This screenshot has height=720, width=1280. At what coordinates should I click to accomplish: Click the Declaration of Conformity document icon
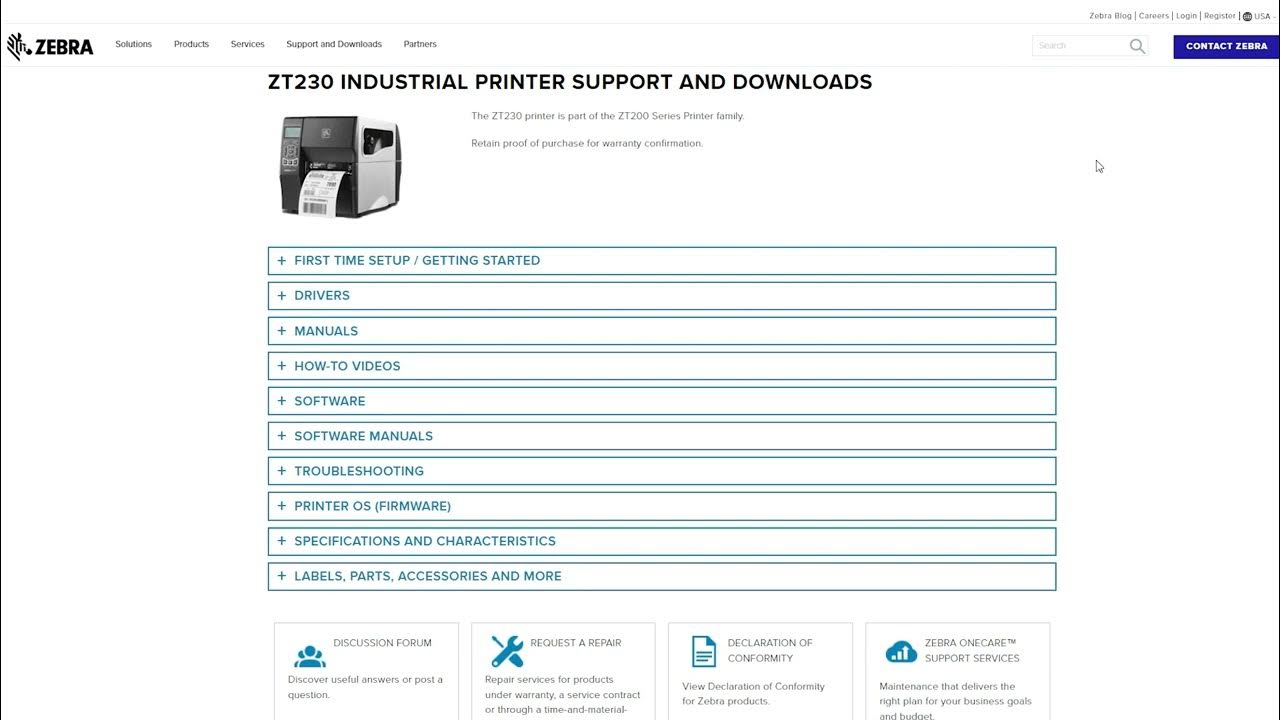[704, 651]
